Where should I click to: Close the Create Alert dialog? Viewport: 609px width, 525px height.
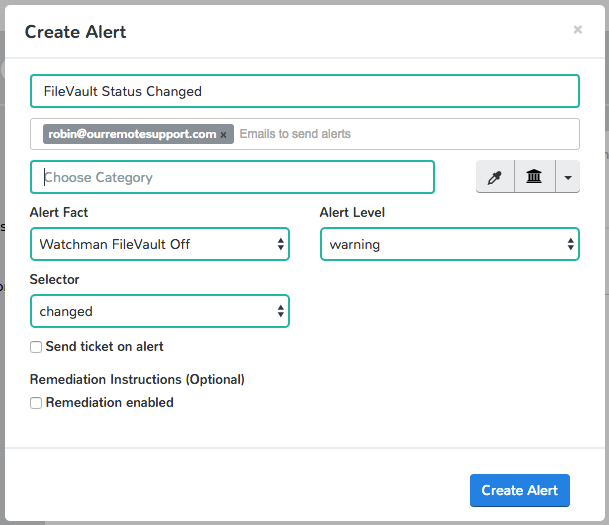click(x=578, y=30)
